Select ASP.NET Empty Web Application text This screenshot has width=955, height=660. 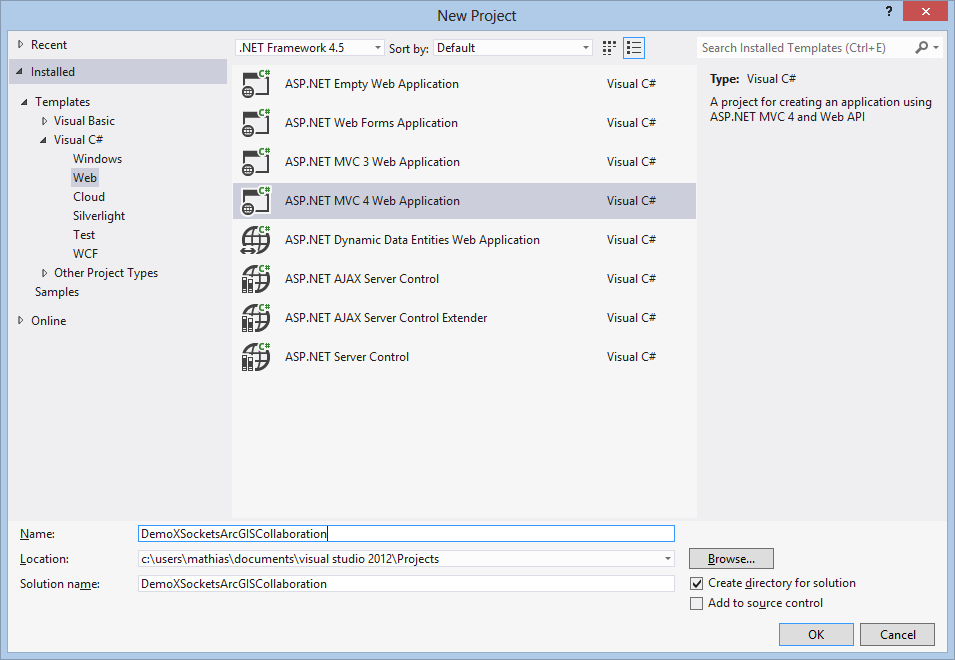[372, 84]
